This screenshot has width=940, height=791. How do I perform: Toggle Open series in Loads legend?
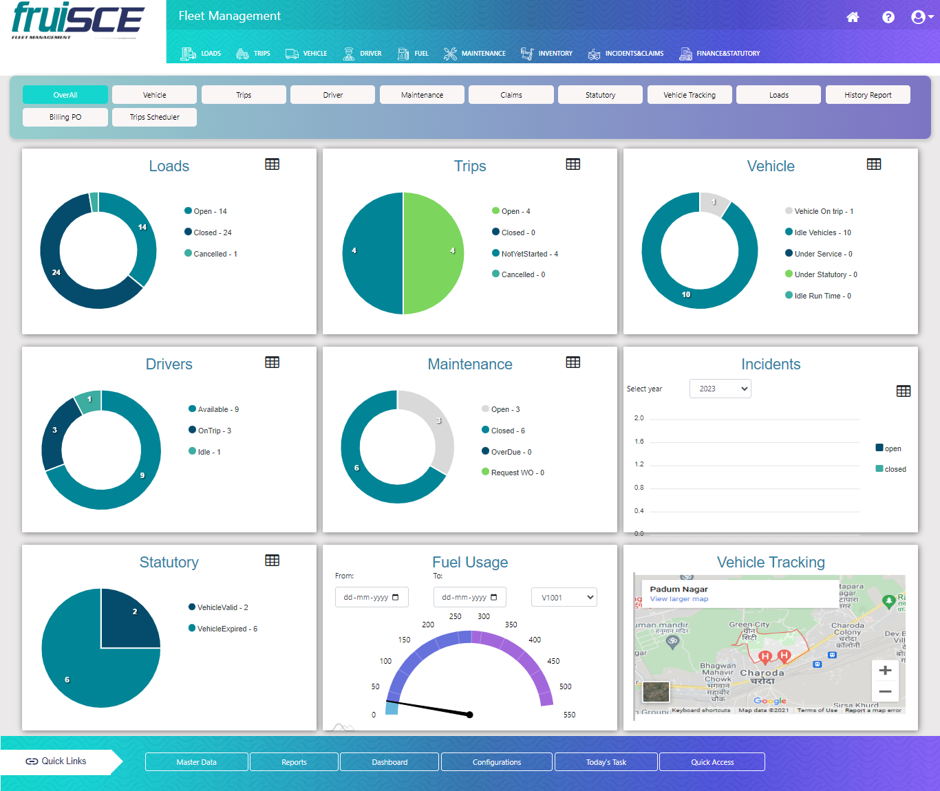pyautogui.click(x=206, y=211)
